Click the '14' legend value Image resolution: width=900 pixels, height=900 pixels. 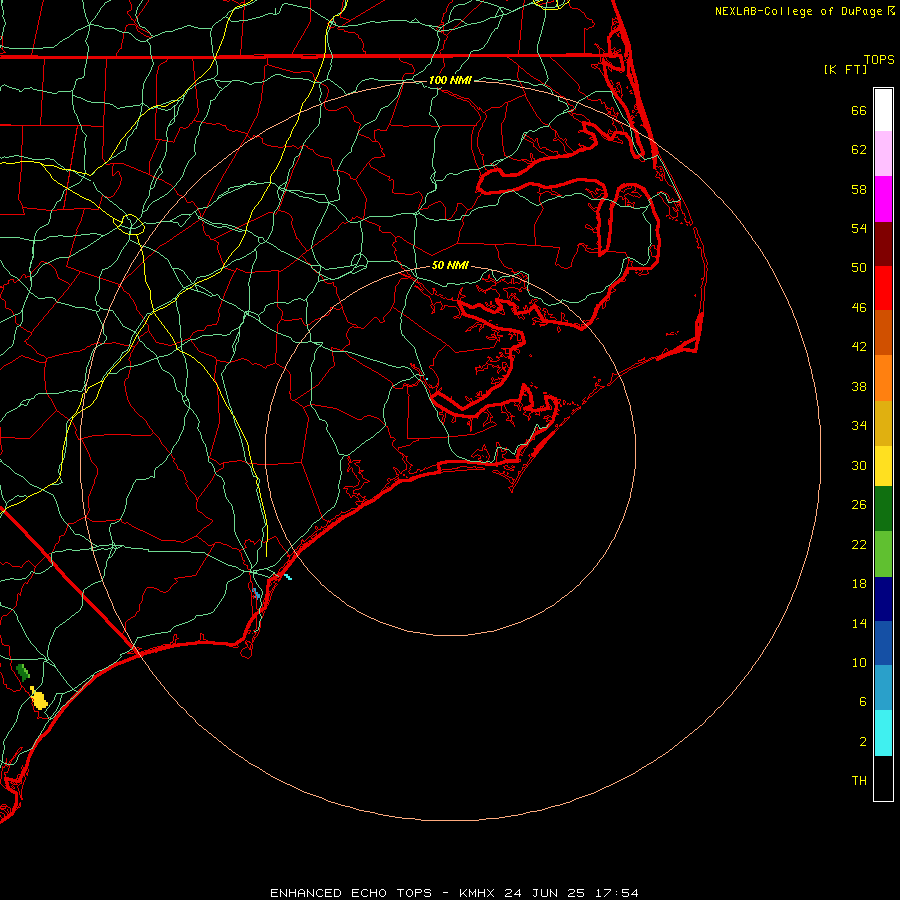[x=859, y=623]
